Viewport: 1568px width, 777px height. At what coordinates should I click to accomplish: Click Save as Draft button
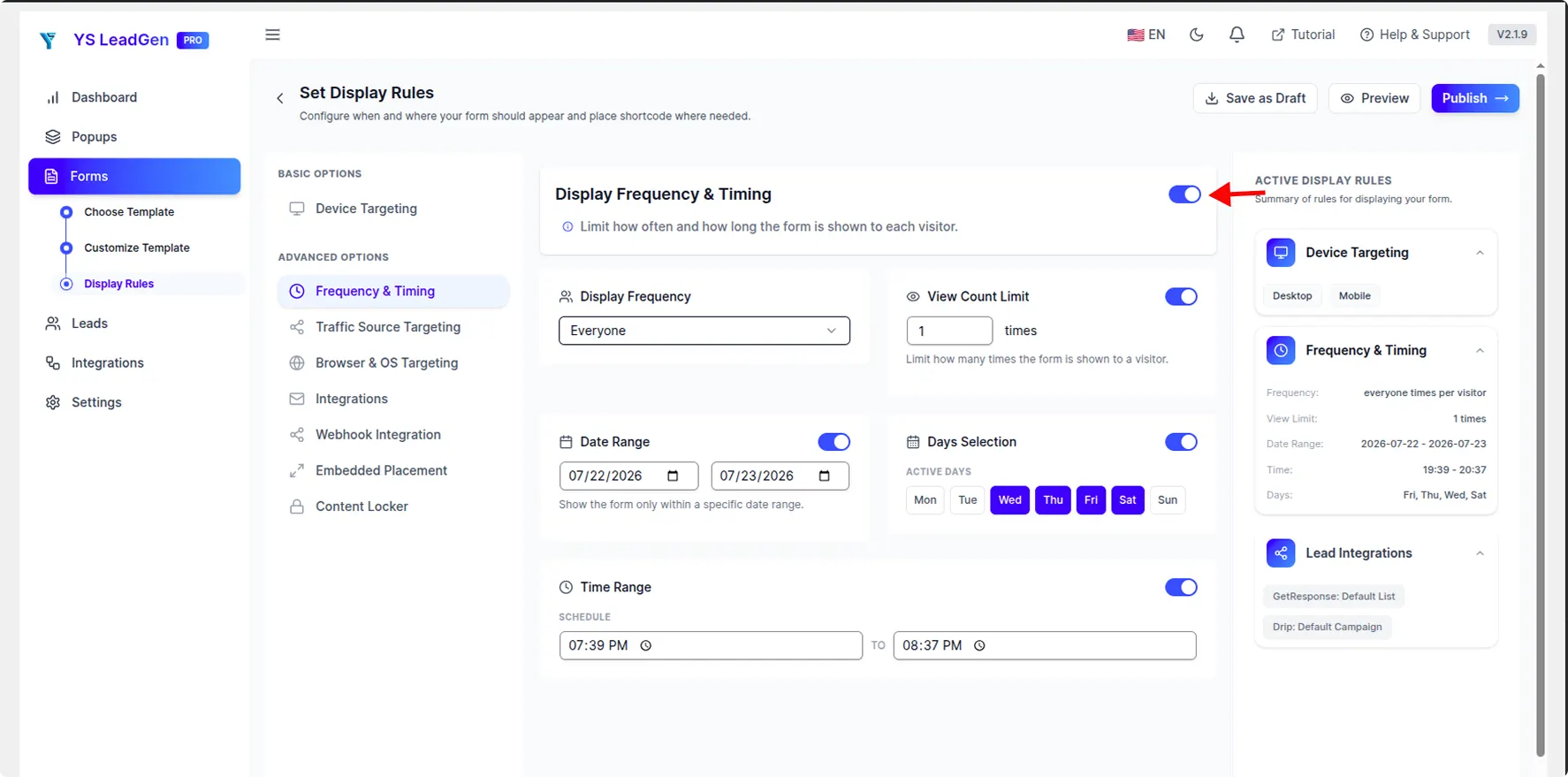pyautogui.click(x=1255, y=98)
